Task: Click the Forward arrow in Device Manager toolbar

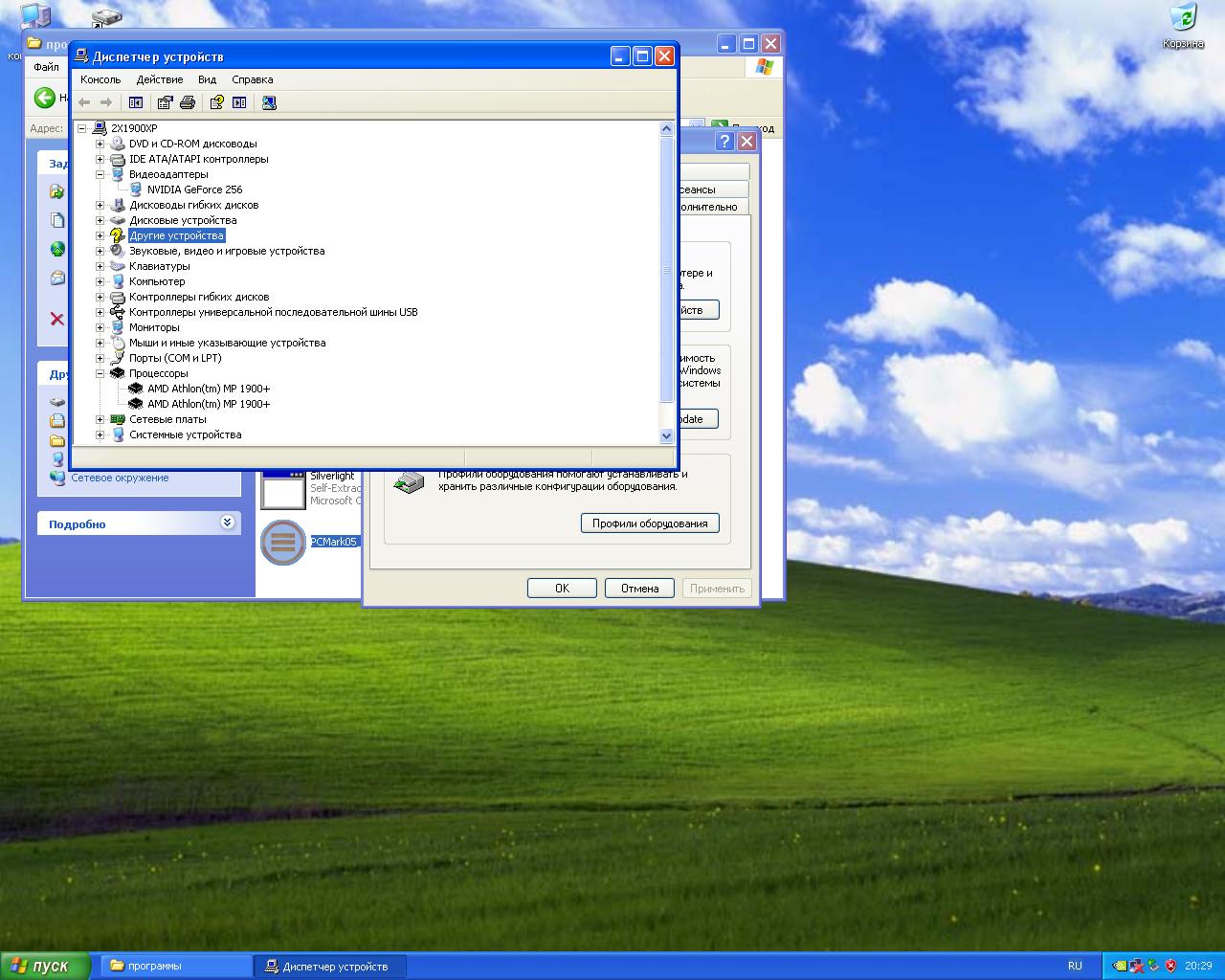Action: (106, 102)
